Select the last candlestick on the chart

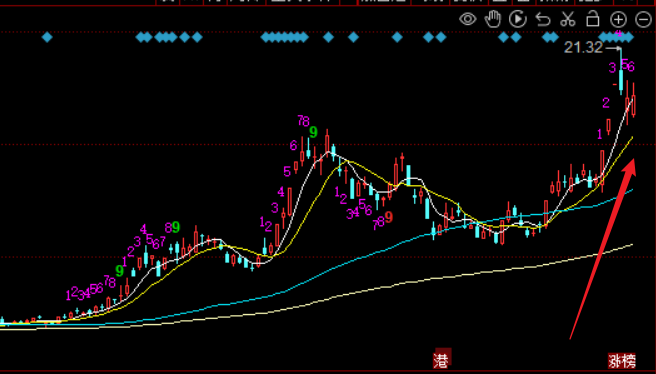(634, 100)
